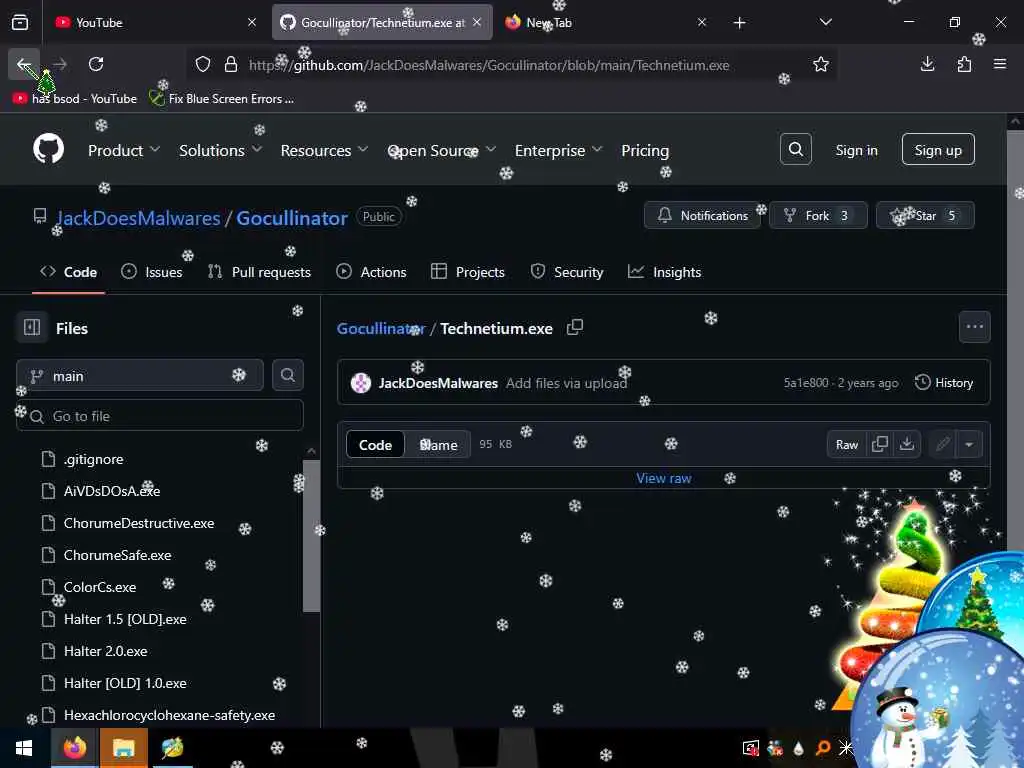This screenshot has height=768, width=1024.
Task: Open the commit History link
Action: (x=944, y=383)
